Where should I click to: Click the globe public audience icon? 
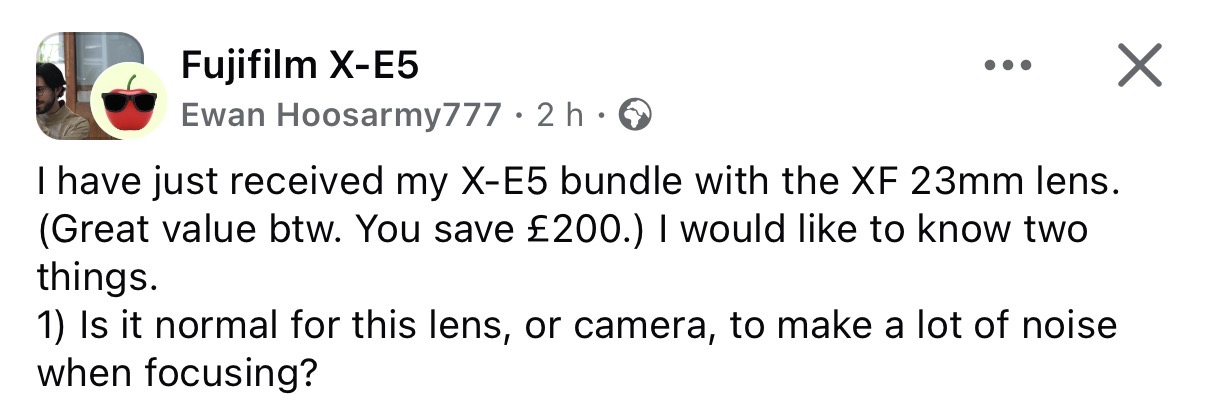tap(635, 115)
